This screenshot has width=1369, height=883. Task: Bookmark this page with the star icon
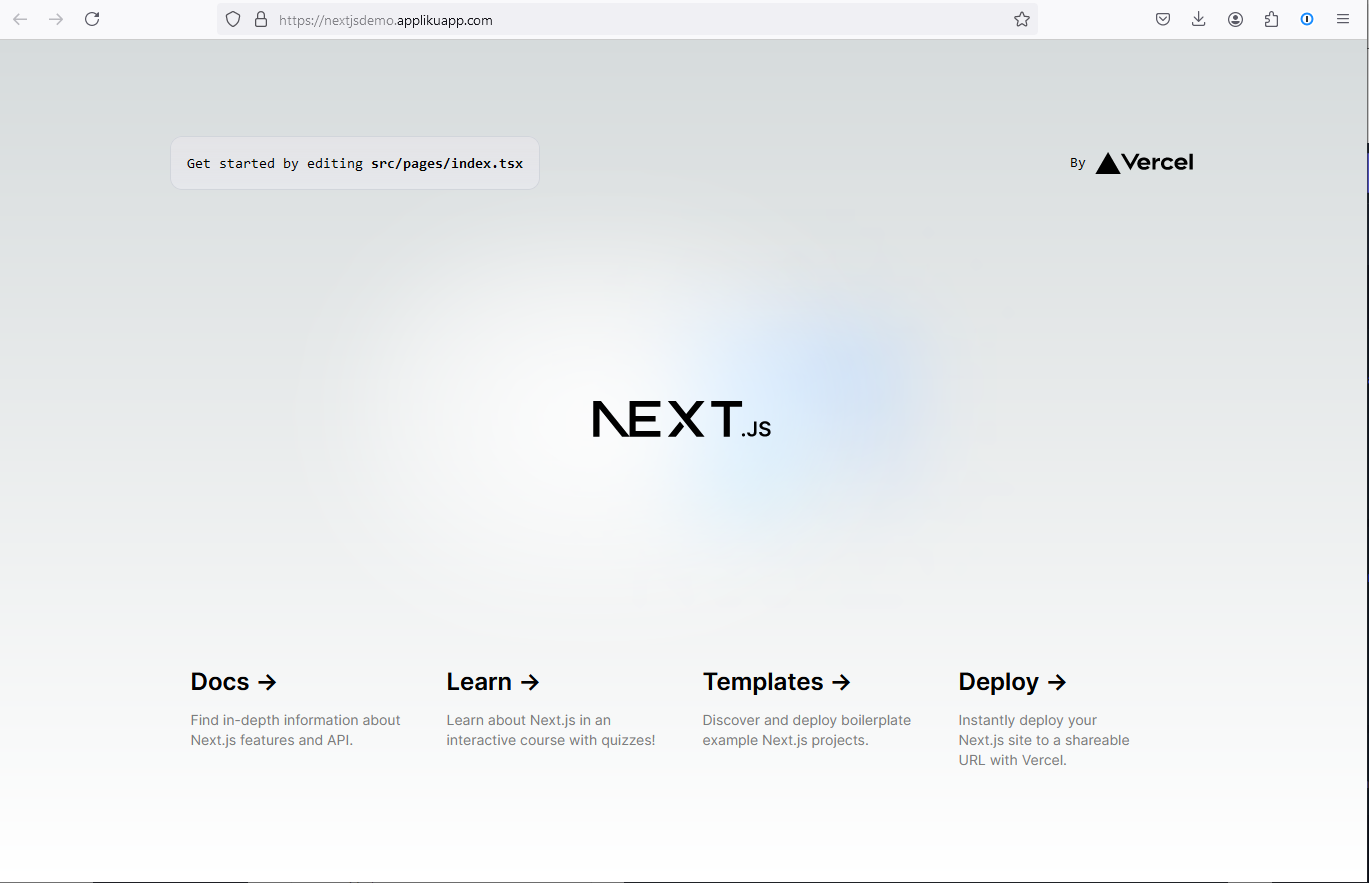[1021, 19]
